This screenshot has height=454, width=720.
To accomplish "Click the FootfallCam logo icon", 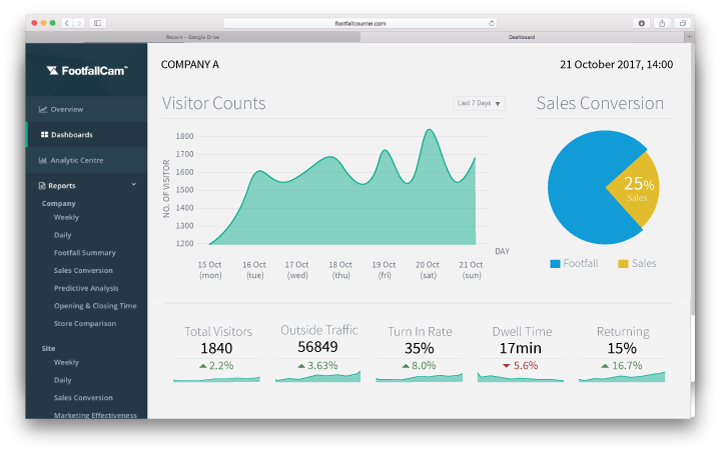I will [52, 70].
